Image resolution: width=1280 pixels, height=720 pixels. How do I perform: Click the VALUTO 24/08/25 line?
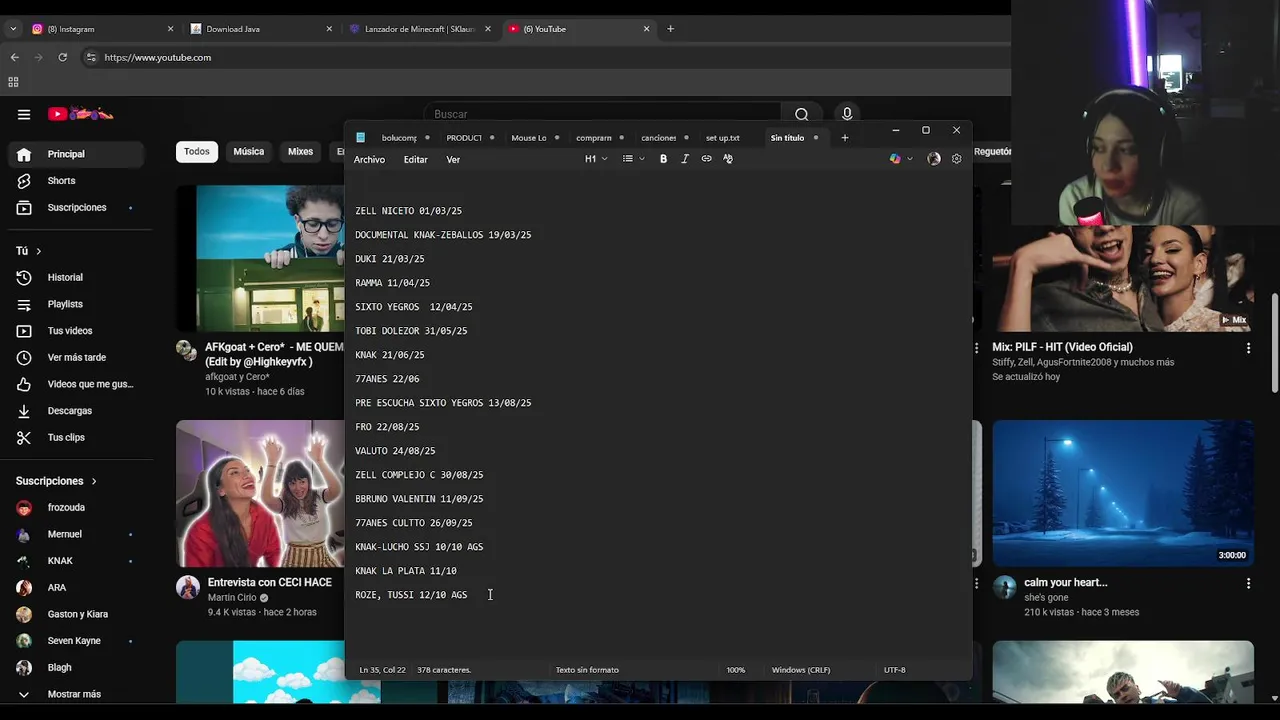coord(395,451)
